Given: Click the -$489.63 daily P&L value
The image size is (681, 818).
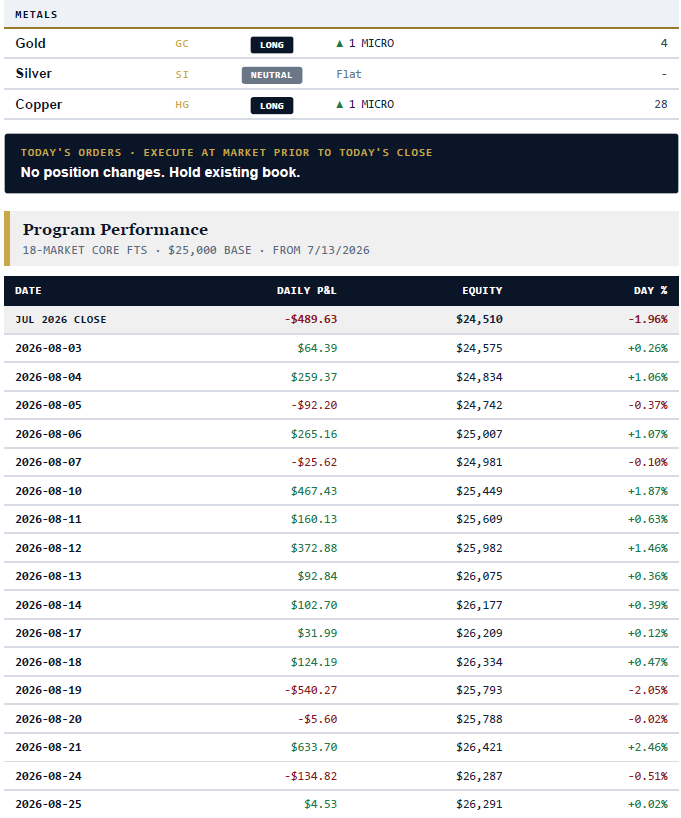Looking at the screenshot, I should tap(311, 319).
